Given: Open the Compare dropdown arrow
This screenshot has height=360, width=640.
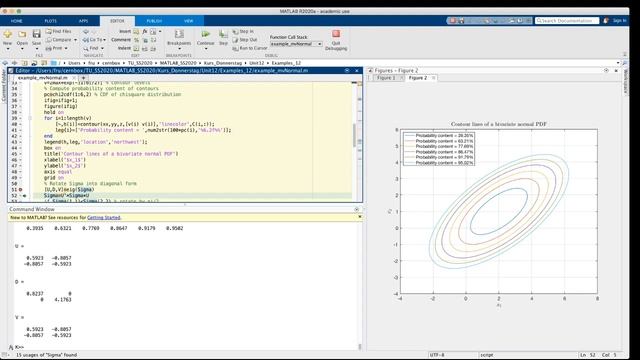Looking at the screenshot, I should [75, 40].
